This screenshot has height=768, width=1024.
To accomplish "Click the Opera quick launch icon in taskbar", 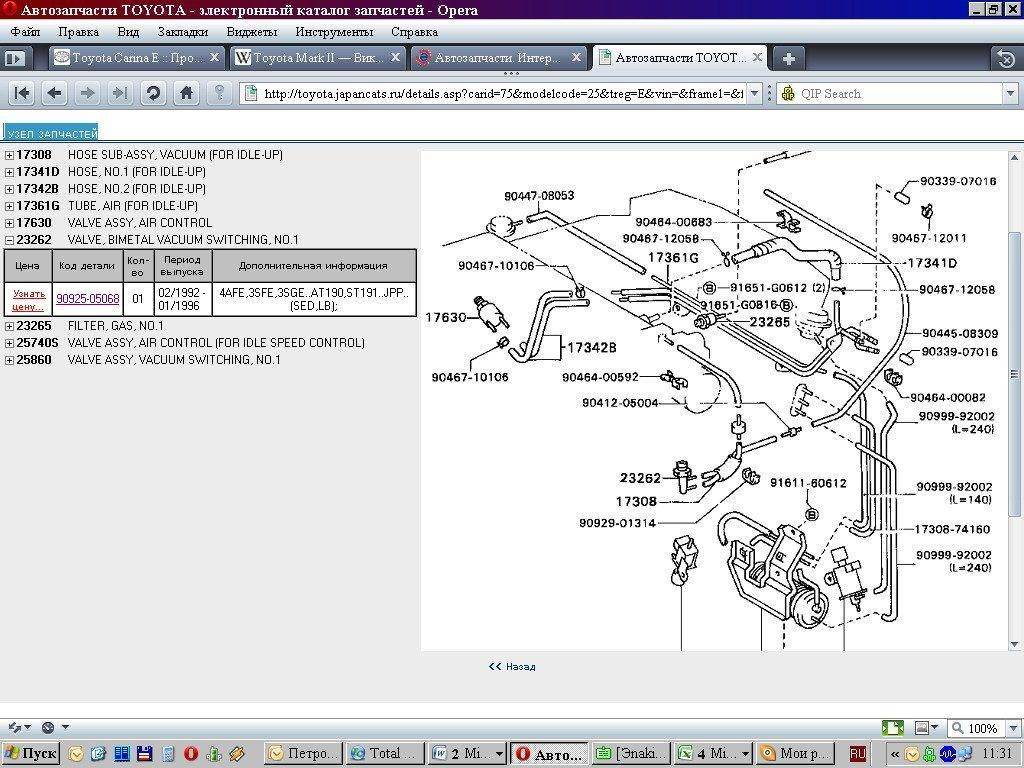I will click(x=190, y=753).
